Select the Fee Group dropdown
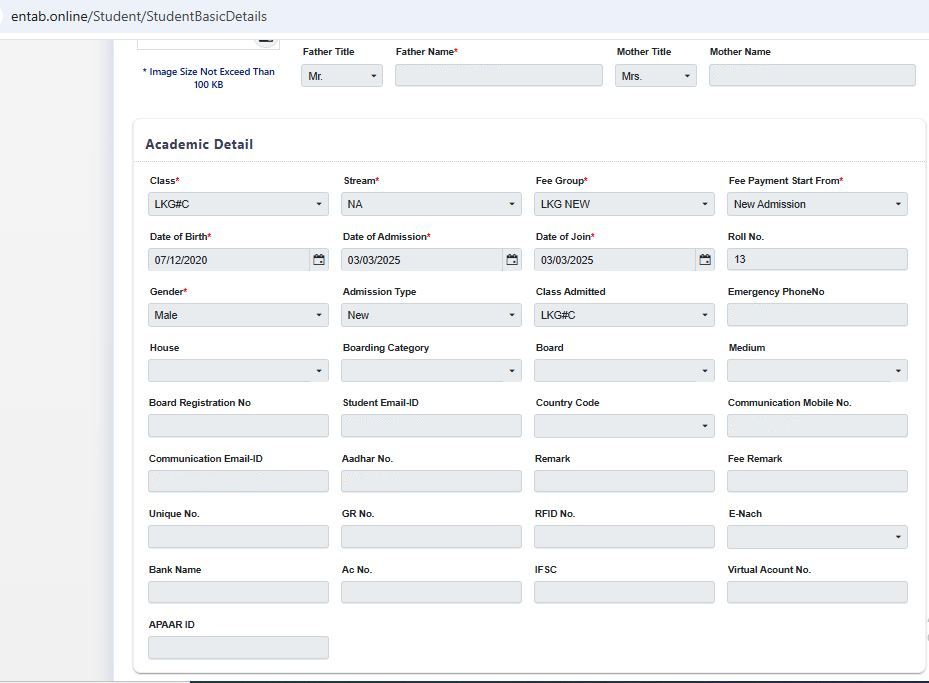This screenshot has height=683, width=929. click(x=624, y=204)
